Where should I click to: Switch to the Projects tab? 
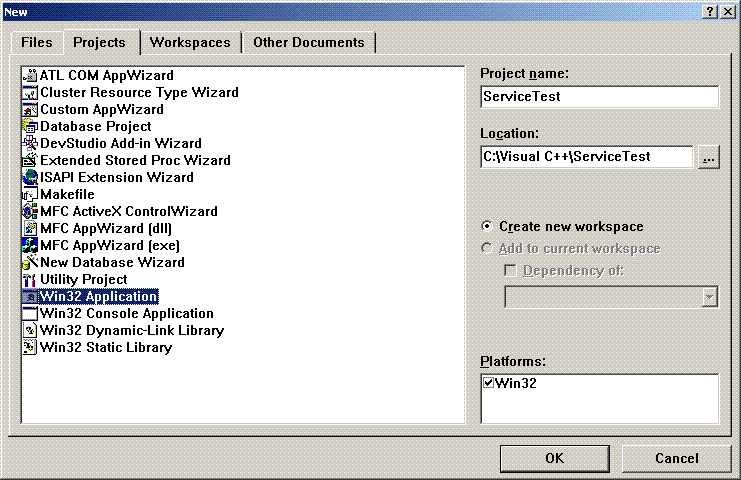point(100,43)
